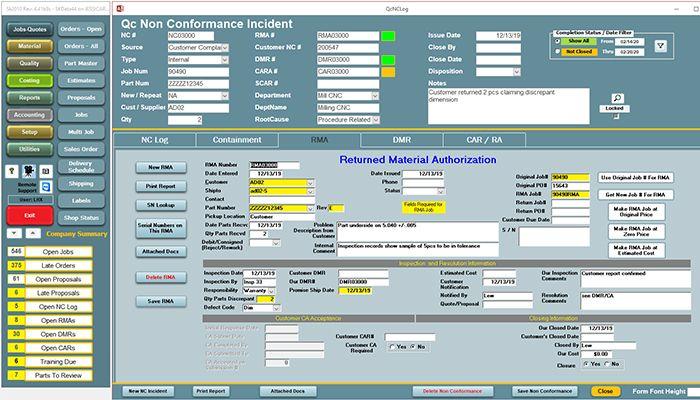Click New NC Incident button

(148, 392)
